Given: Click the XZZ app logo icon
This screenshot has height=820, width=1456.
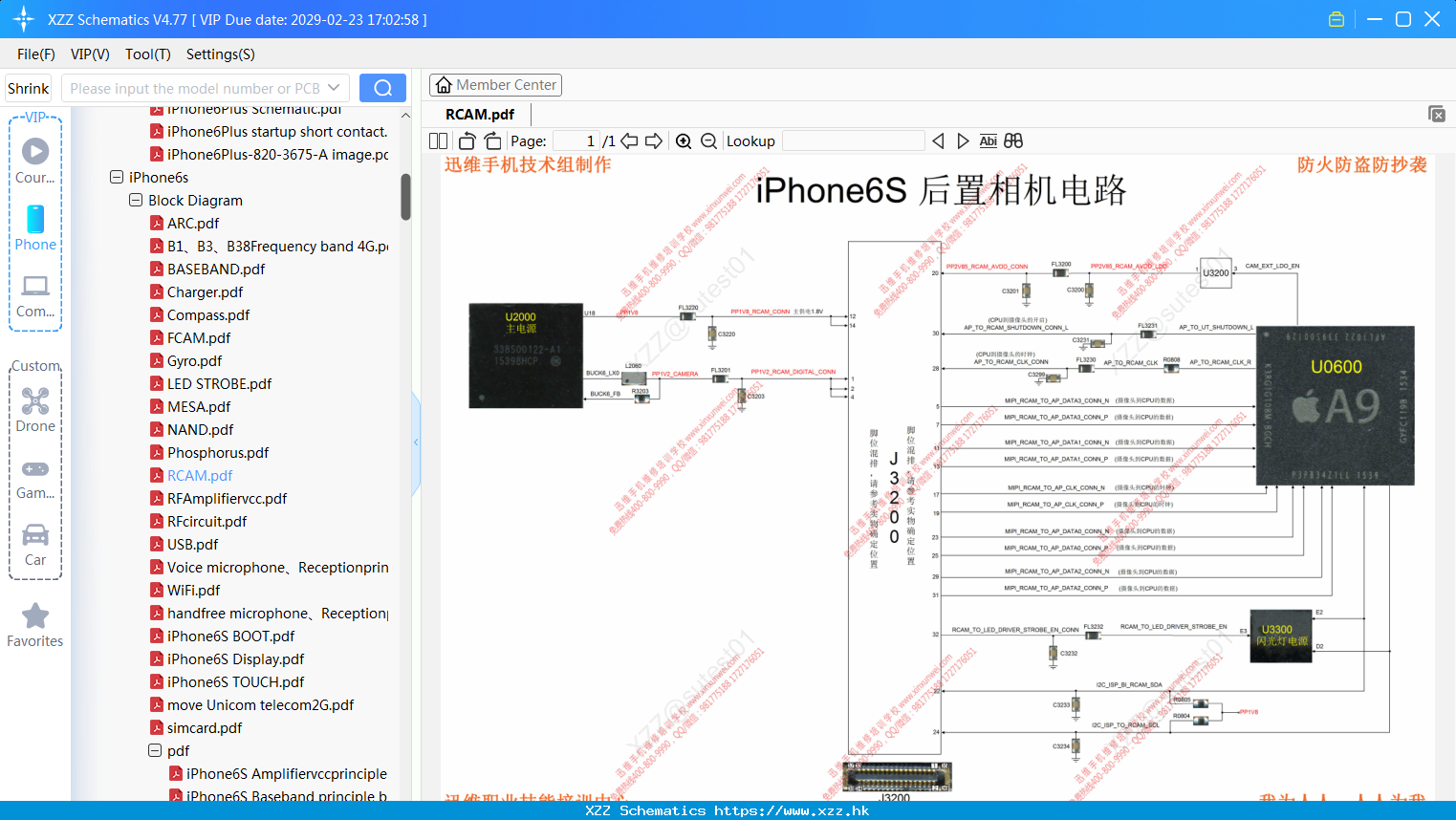Looking at the screenshot, I should (x=24, y=19).
